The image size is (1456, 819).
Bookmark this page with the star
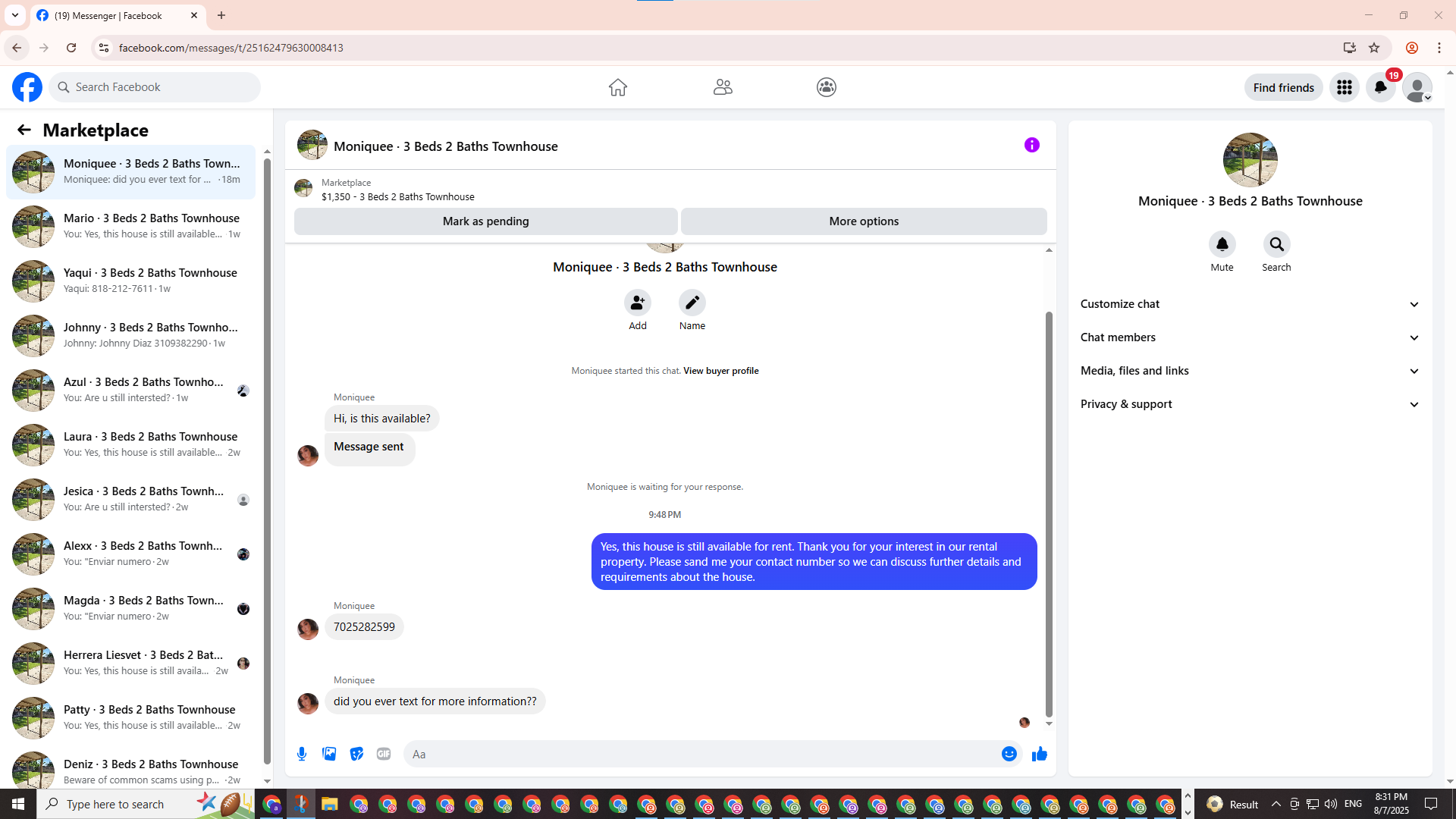(x=1374, y=48)
